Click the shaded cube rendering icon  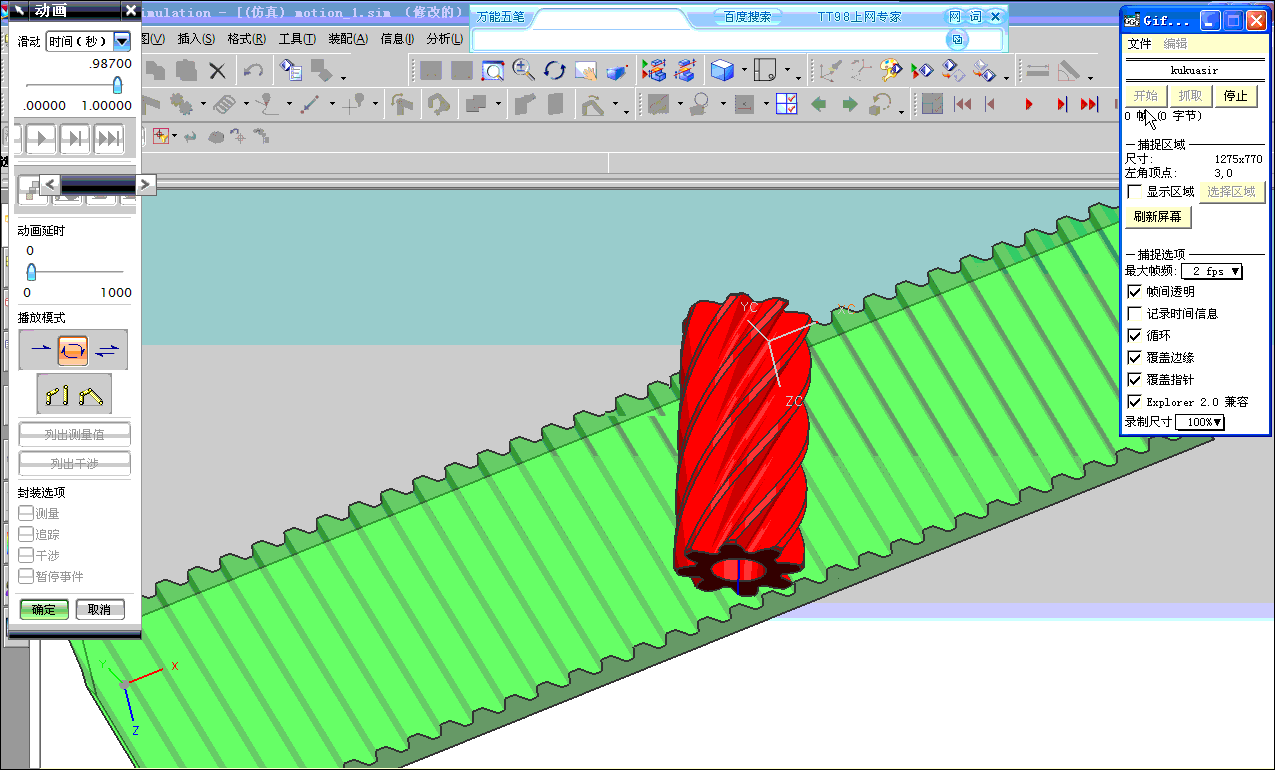(x=721, y=70)
